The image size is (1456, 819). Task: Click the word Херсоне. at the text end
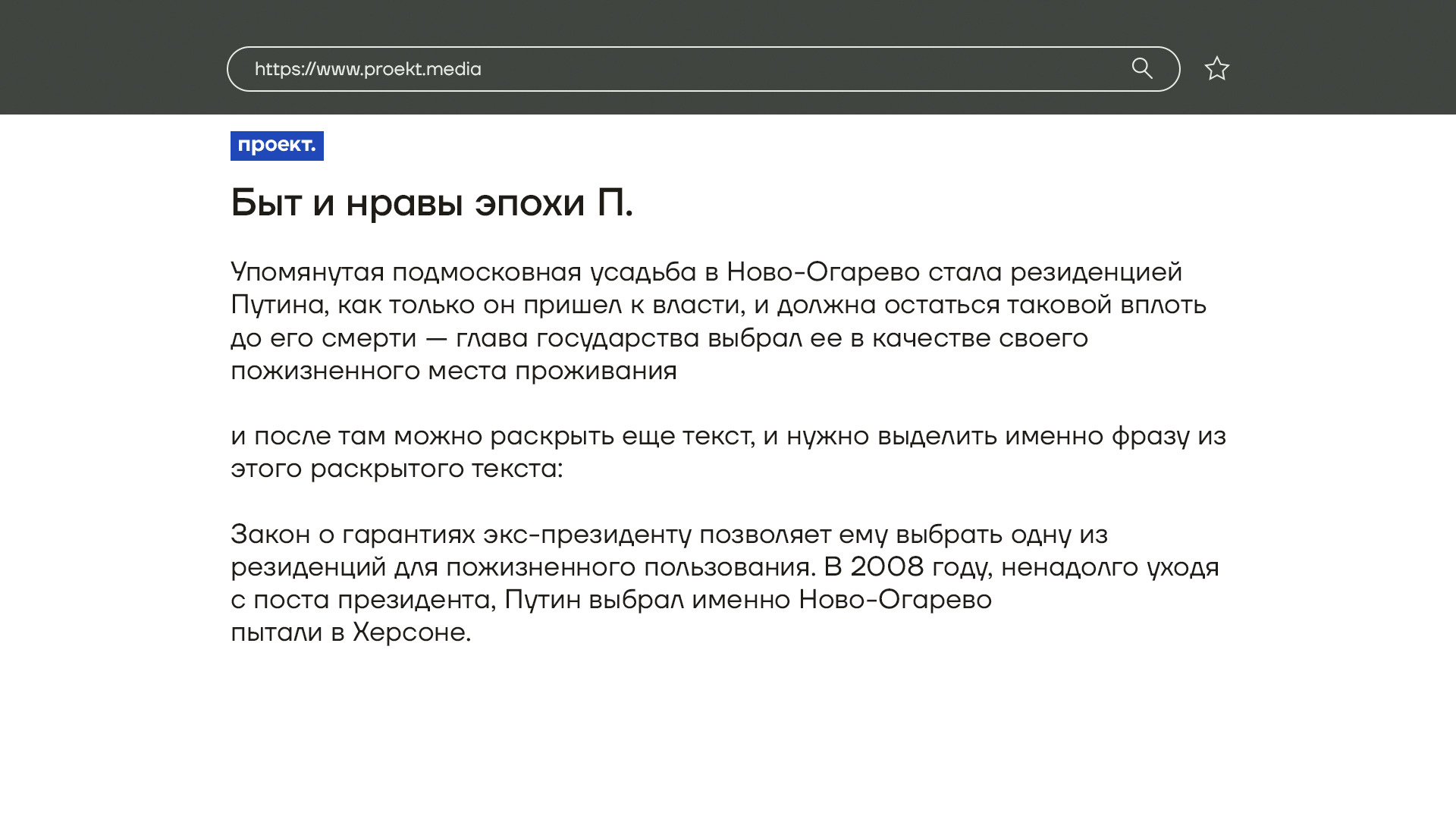(412, 632)
